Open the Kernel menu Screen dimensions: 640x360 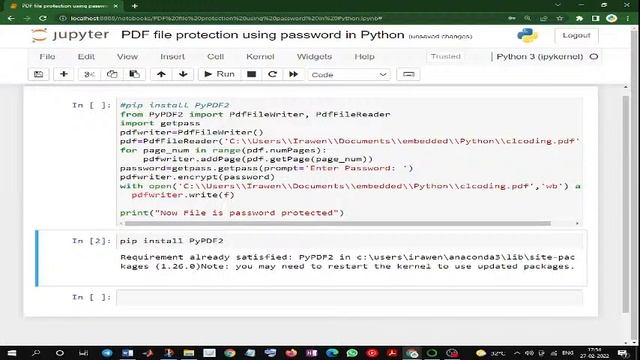260,57
